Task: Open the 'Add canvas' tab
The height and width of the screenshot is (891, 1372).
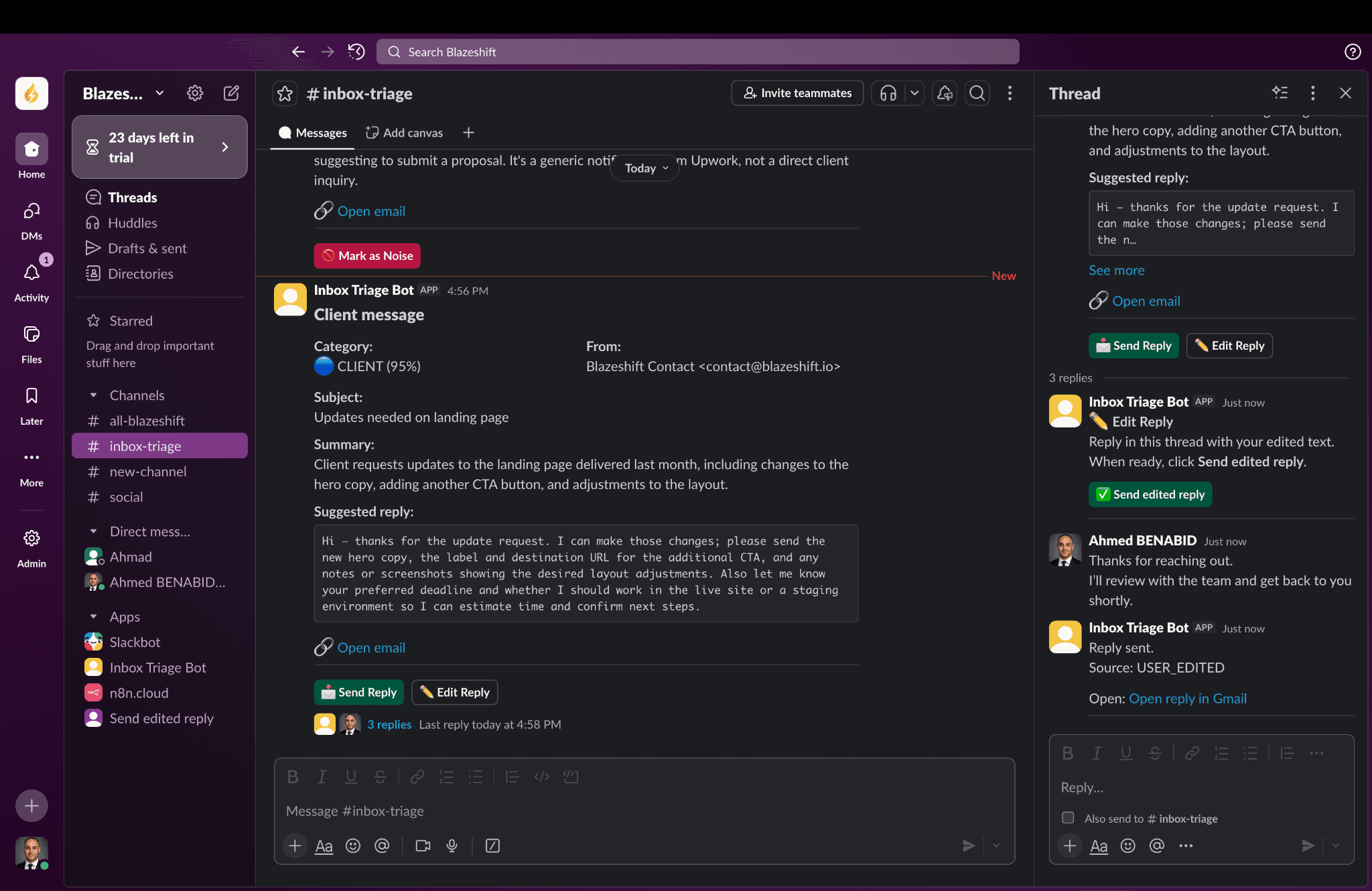Action: click(404, 133)
